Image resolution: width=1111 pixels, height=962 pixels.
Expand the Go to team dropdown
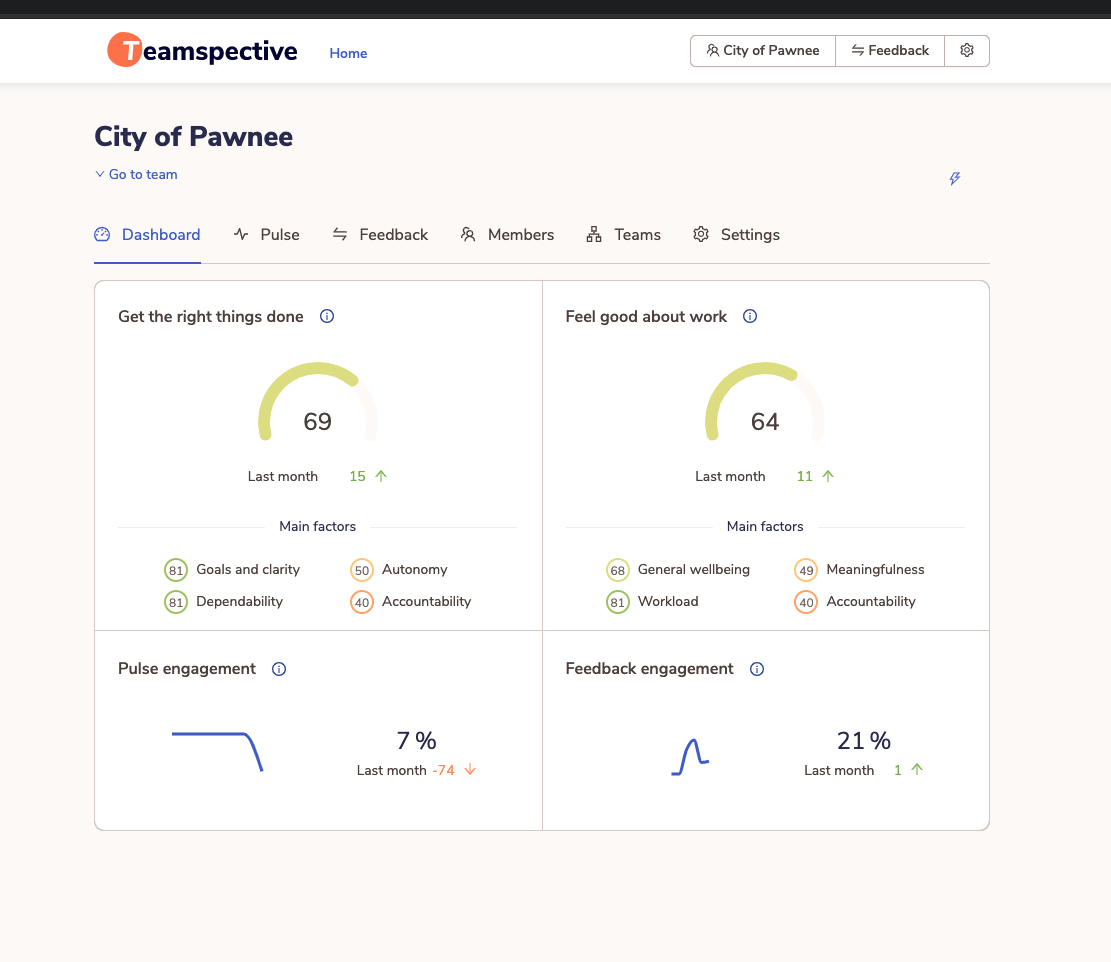click(136, 175)
